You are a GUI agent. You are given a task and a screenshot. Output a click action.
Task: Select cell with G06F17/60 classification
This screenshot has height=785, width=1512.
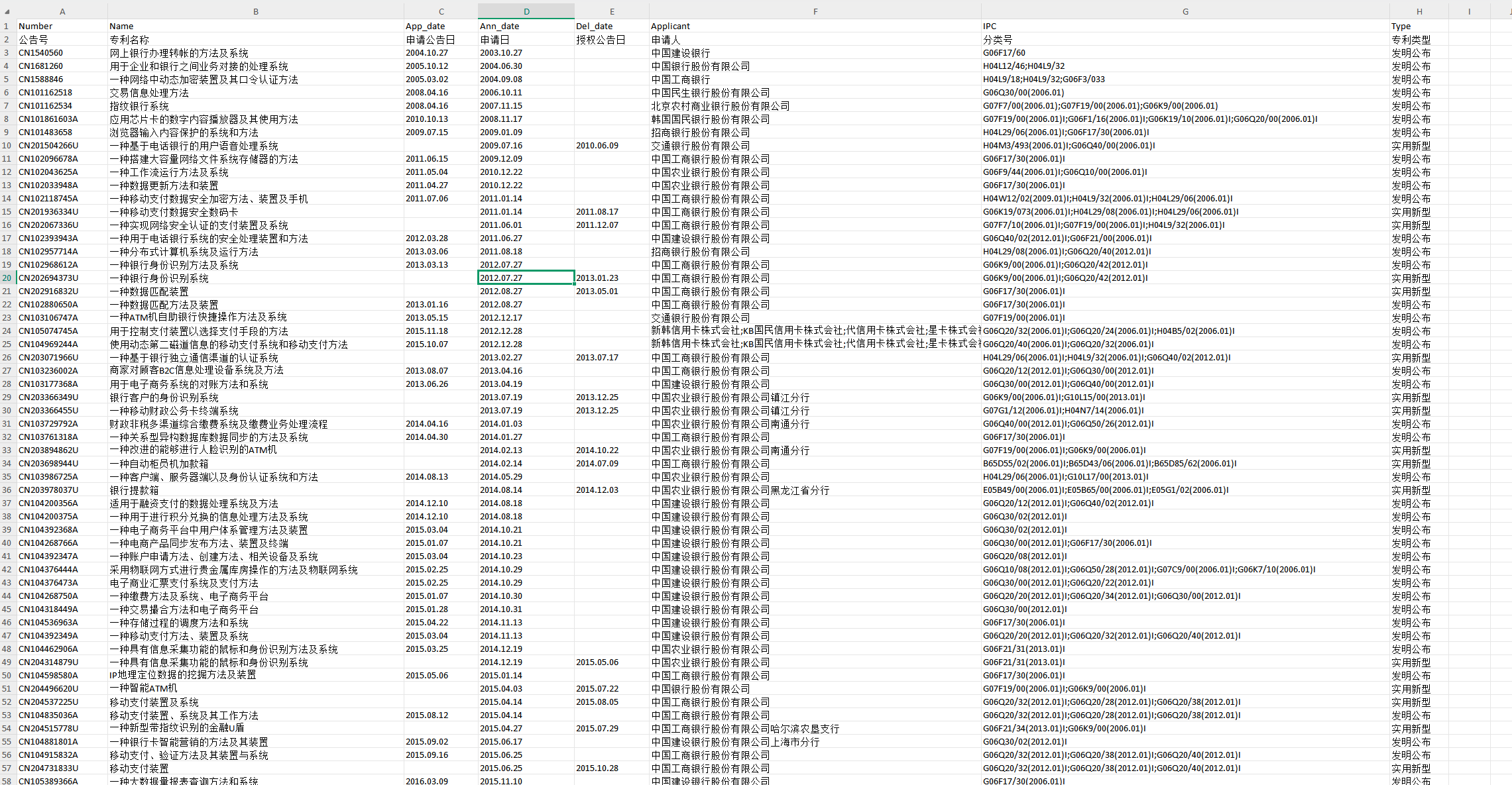(1004, 52)
